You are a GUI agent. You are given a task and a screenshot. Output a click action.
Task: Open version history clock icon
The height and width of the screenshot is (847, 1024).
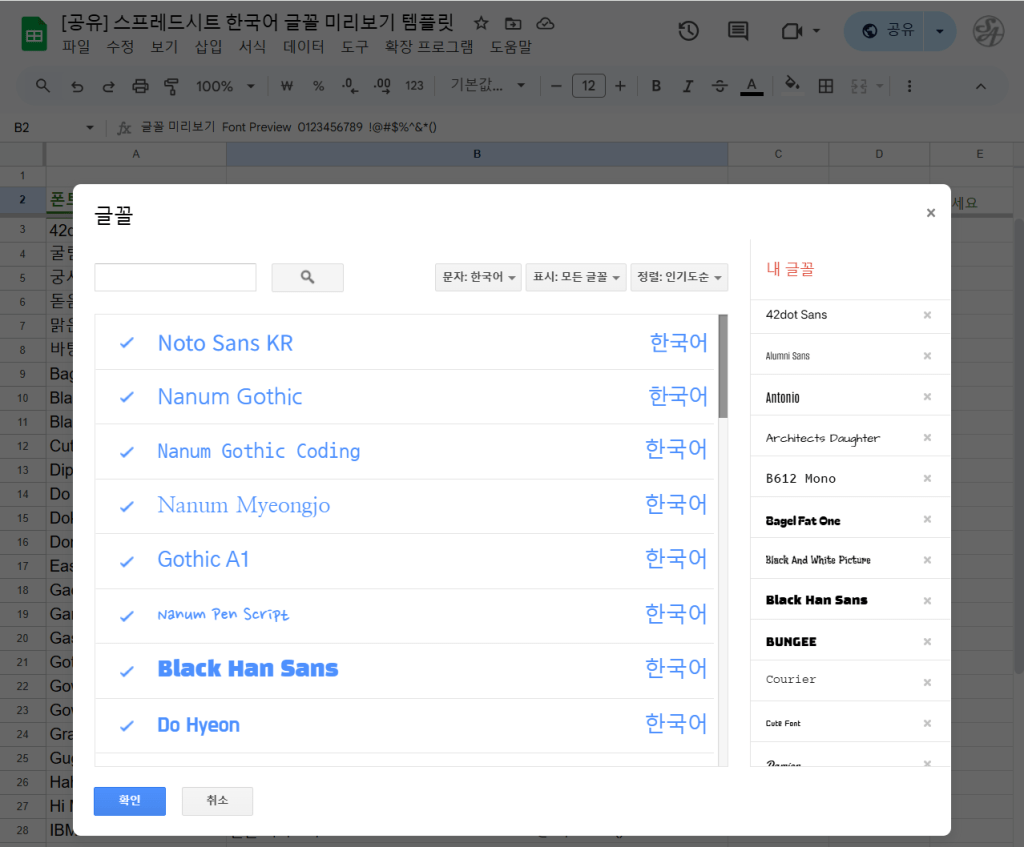pyautogui.click(x=688, y=31)
